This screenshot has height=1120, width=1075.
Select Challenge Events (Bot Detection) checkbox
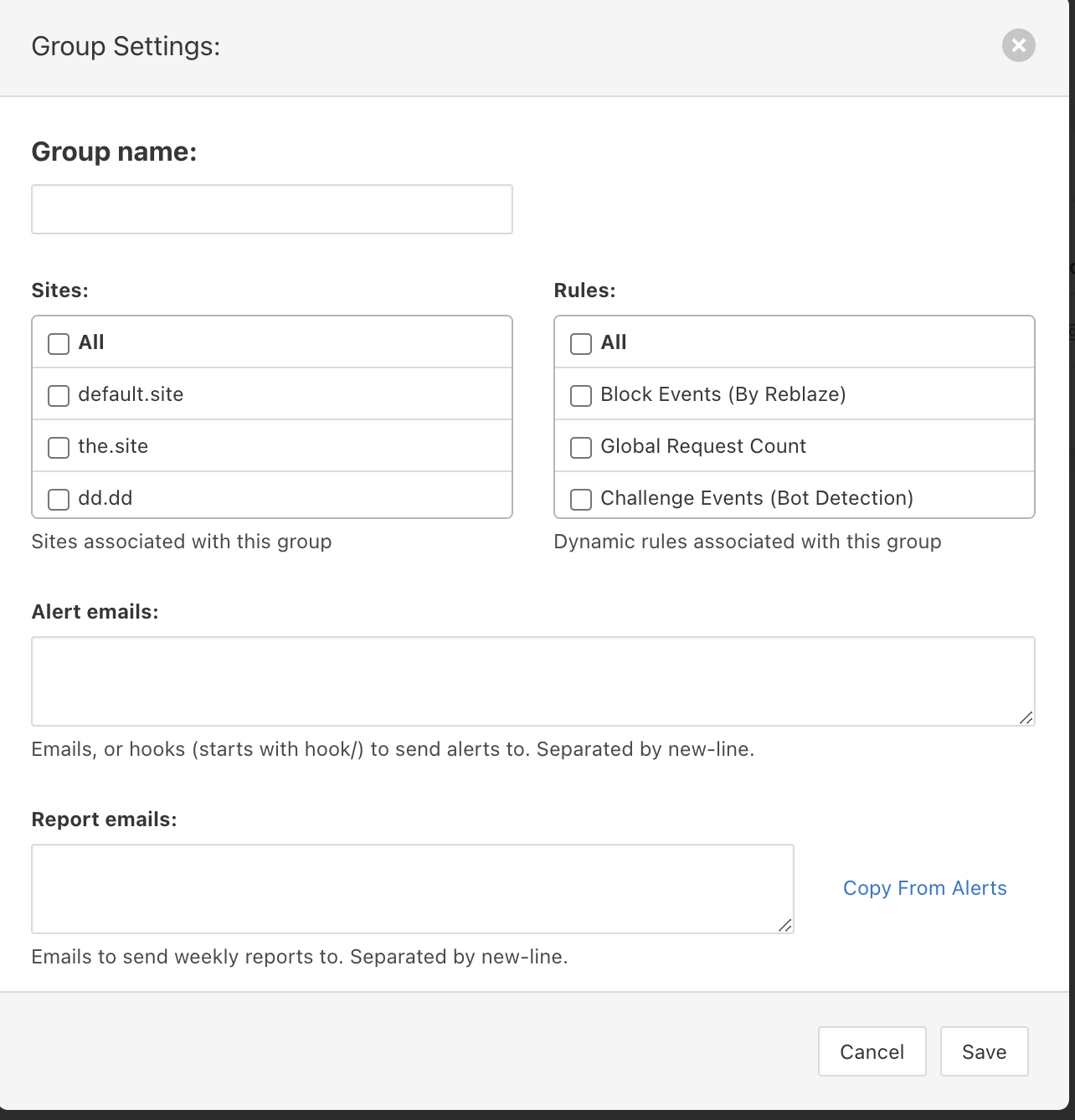[581, 499]
